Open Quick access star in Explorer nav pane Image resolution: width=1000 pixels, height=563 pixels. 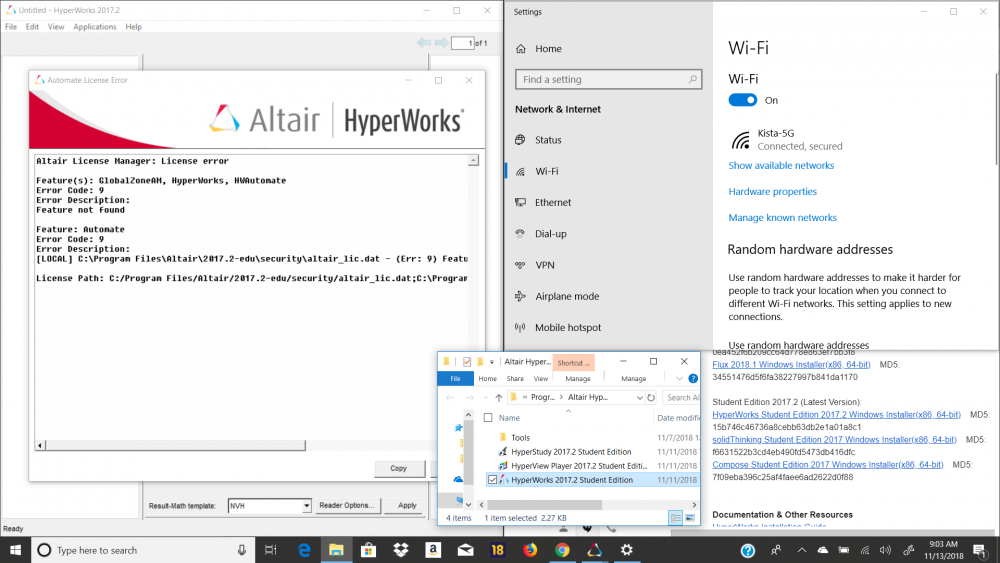click(458, 428)
